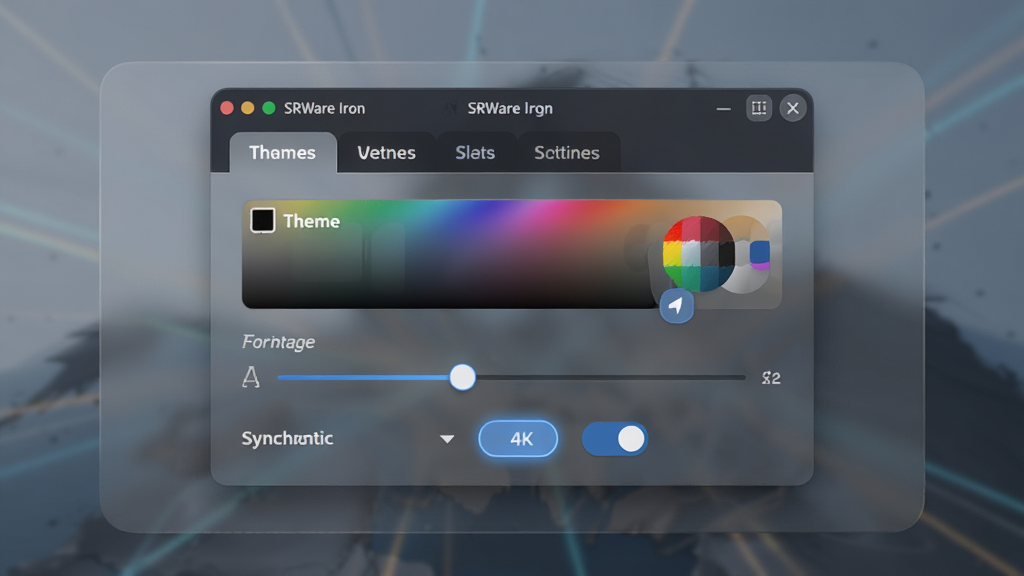1024x576 pixels.
Task: Click the Synchantic label
Action: 287,438
